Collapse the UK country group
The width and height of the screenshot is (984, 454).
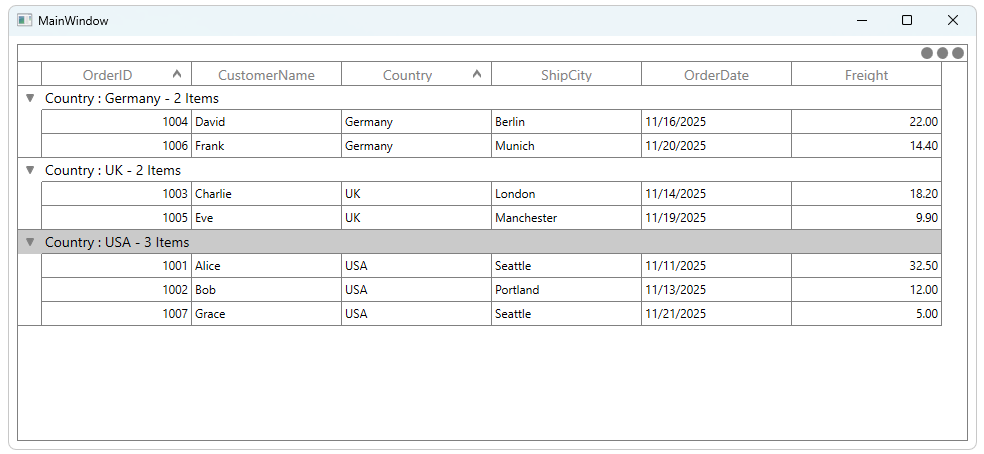point(29,170)
